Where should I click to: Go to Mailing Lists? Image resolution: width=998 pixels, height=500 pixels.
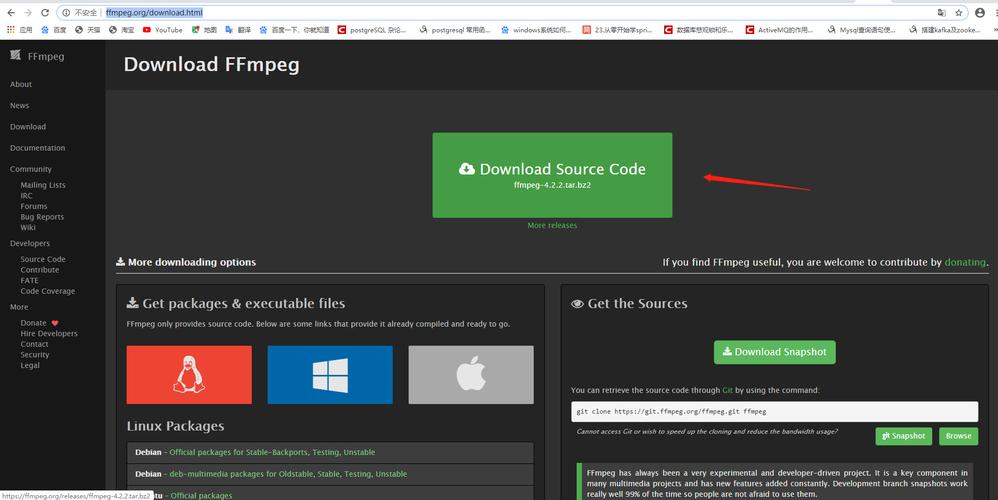pos(43,185)
